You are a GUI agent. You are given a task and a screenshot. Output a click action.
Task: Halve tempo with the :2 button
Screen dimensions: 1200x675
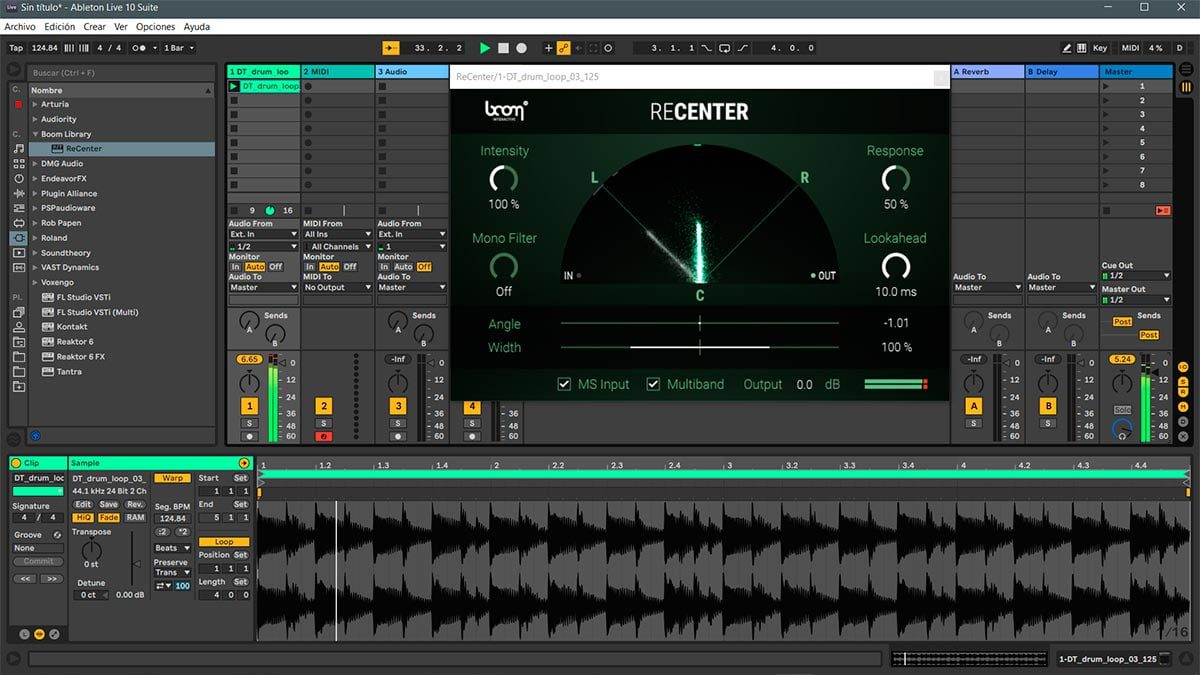point(163,532)
